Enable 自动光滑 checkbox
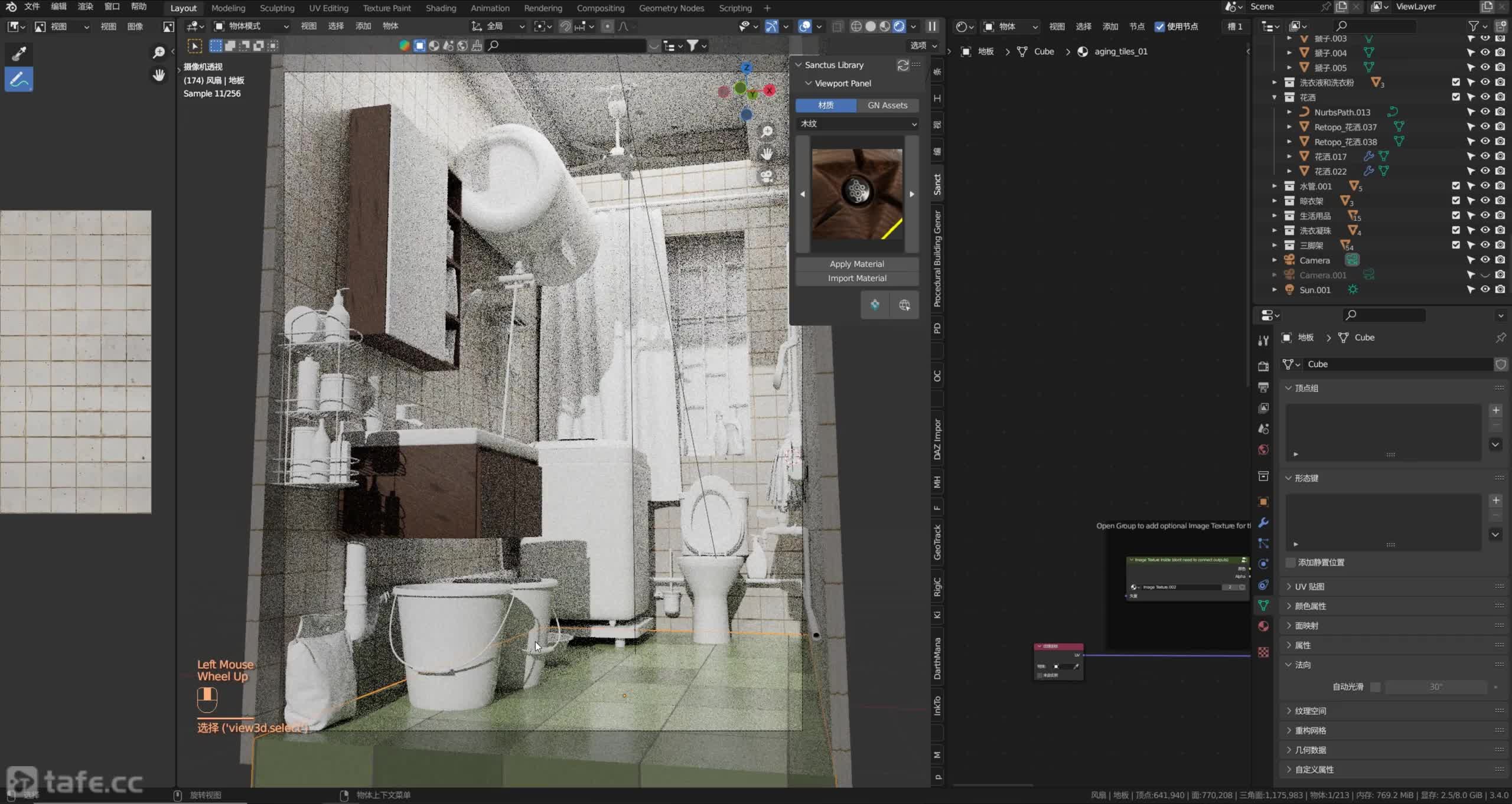1512x804 pixels. coord(1376,687)
